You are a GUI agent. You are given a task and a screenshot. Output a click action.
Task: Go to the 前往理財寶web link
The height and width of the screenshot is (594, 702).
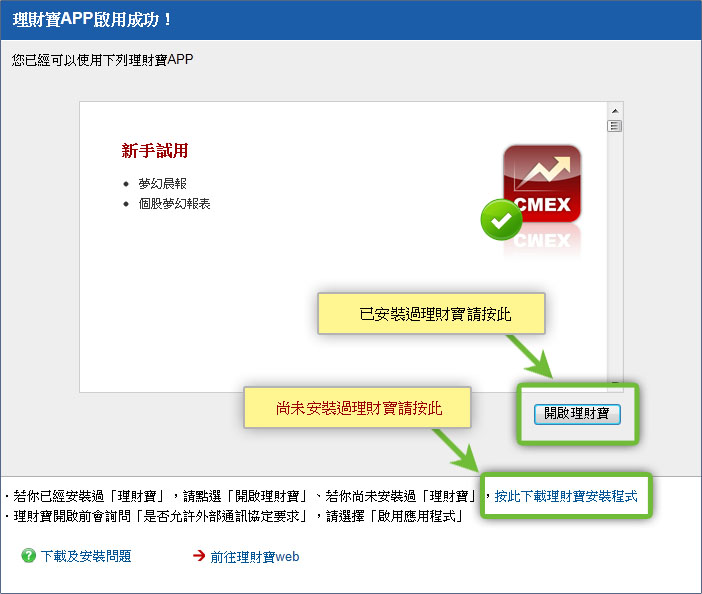click(254, 556)
